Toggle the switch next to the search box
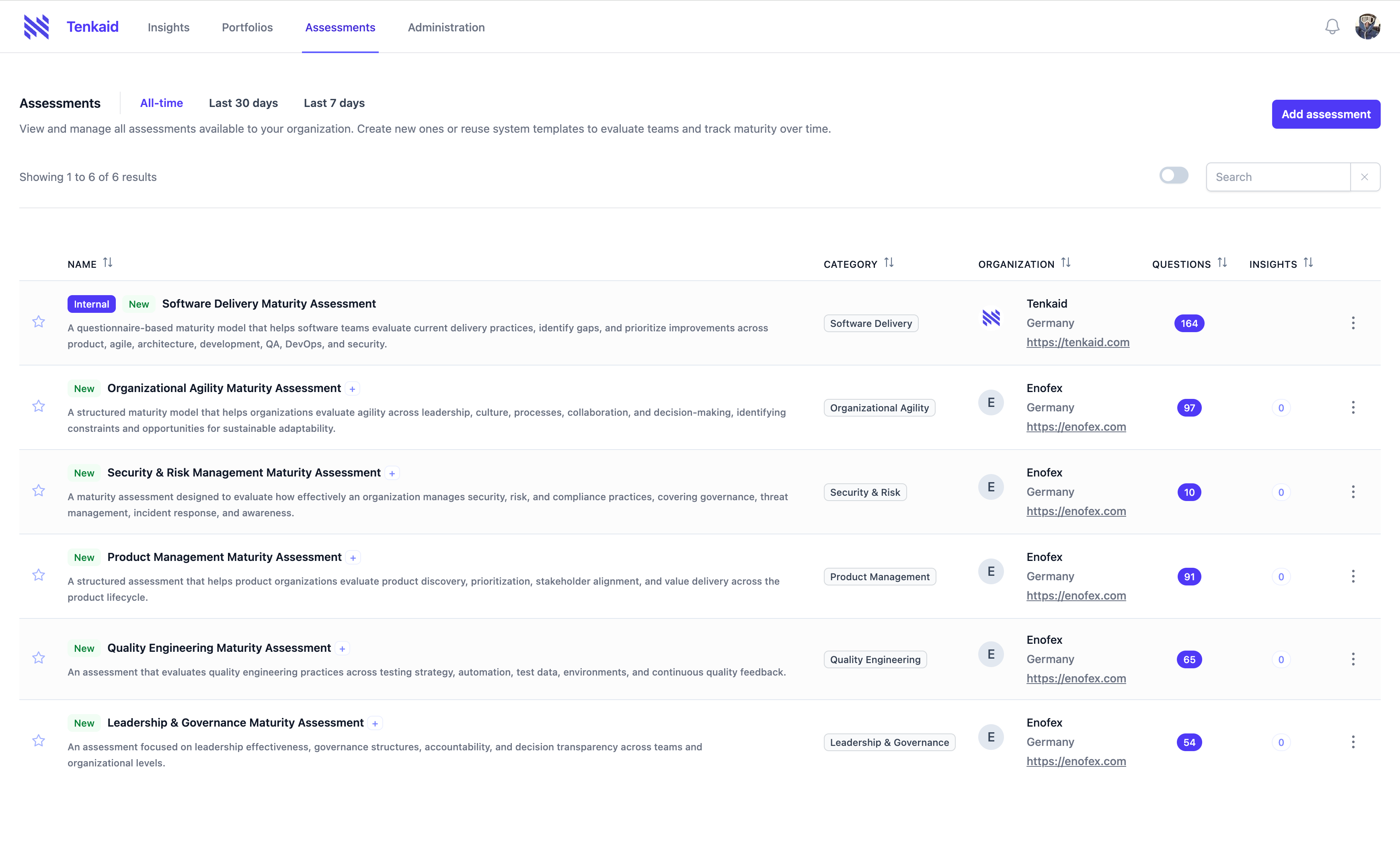The width and height of the screenshot is (1400, 842). [1174, 175]
